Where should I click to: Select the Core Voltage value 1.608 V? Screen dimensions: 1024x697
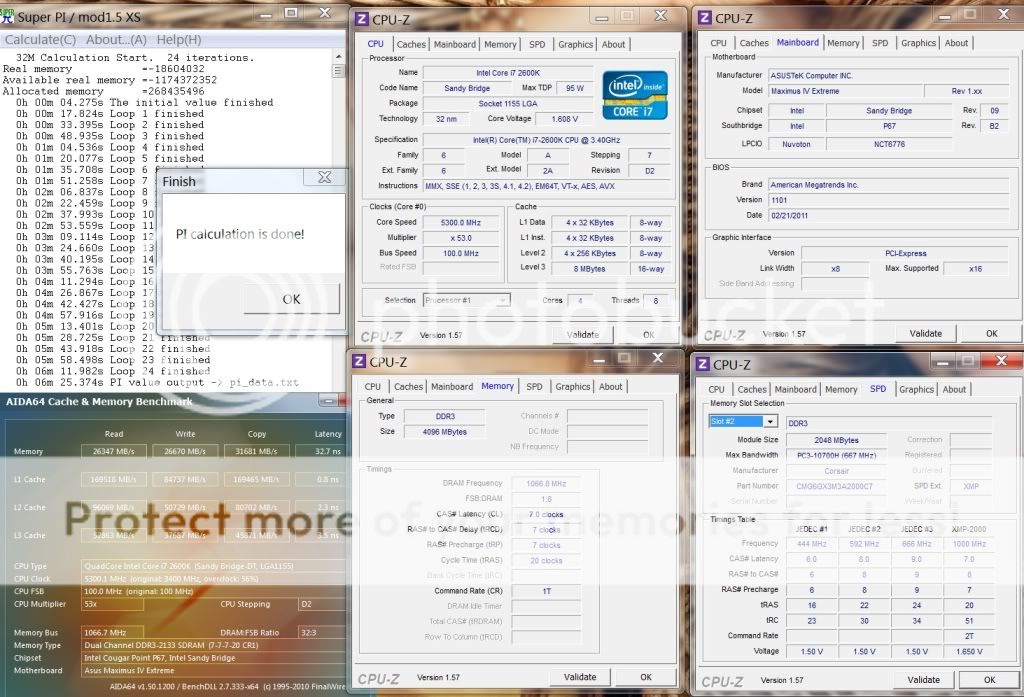coord(565,119)
